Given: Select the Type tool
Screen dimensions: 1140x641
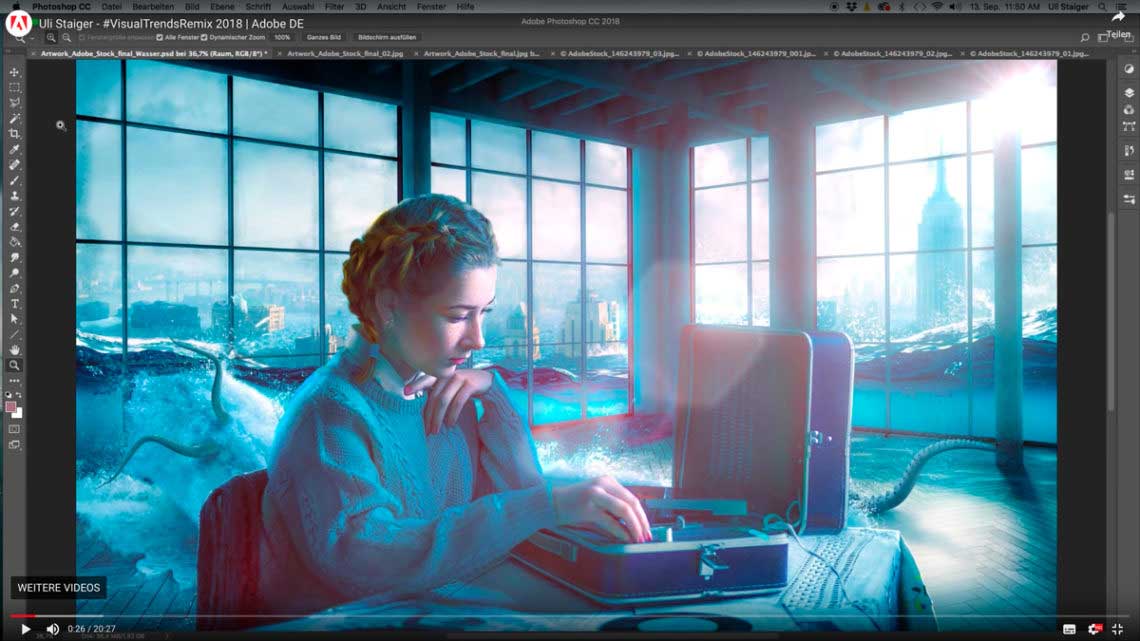Looking at the screenshot, I should (x=15, y=304).
